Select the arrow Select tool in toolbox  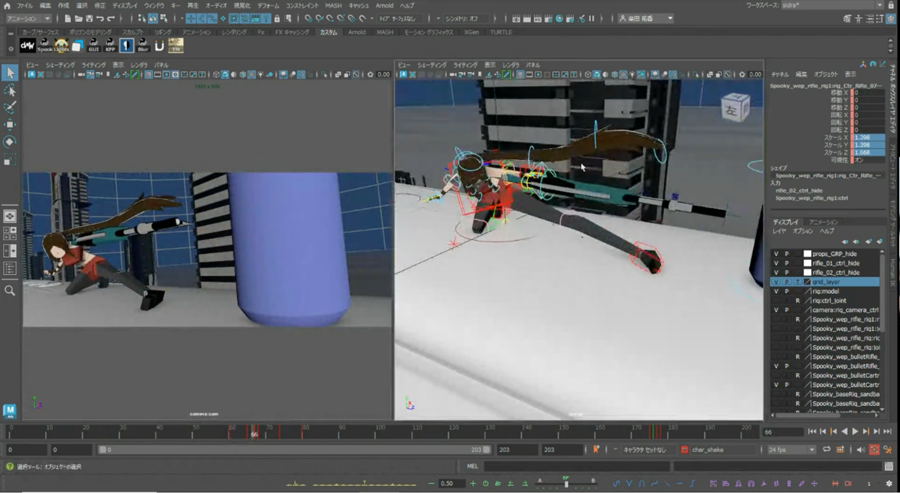[10, 72]
